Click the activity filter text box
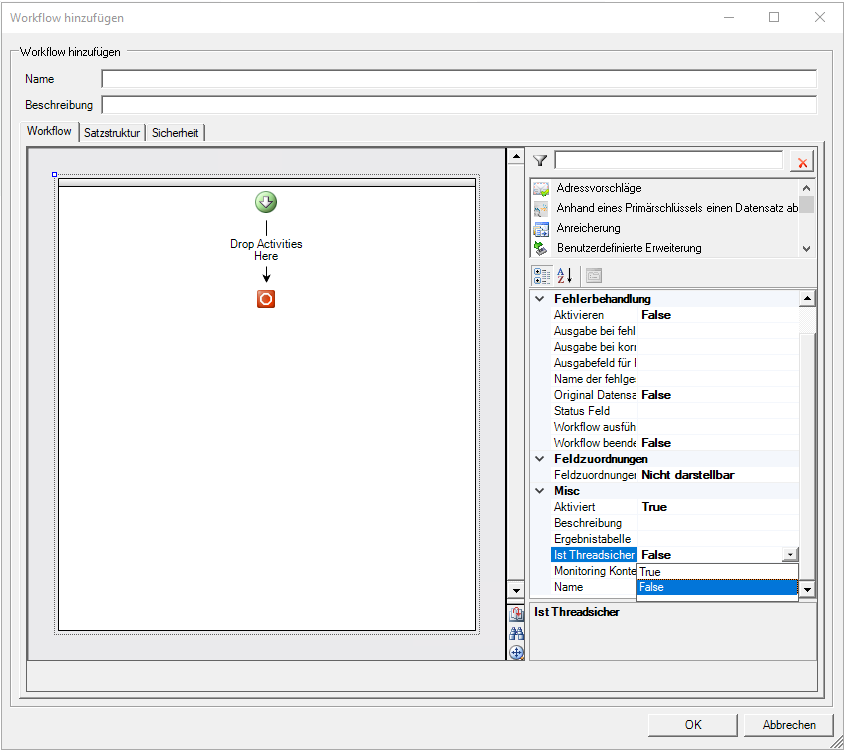Image resolution: width=846 pixels, height=753 pixels. [668, 161]
